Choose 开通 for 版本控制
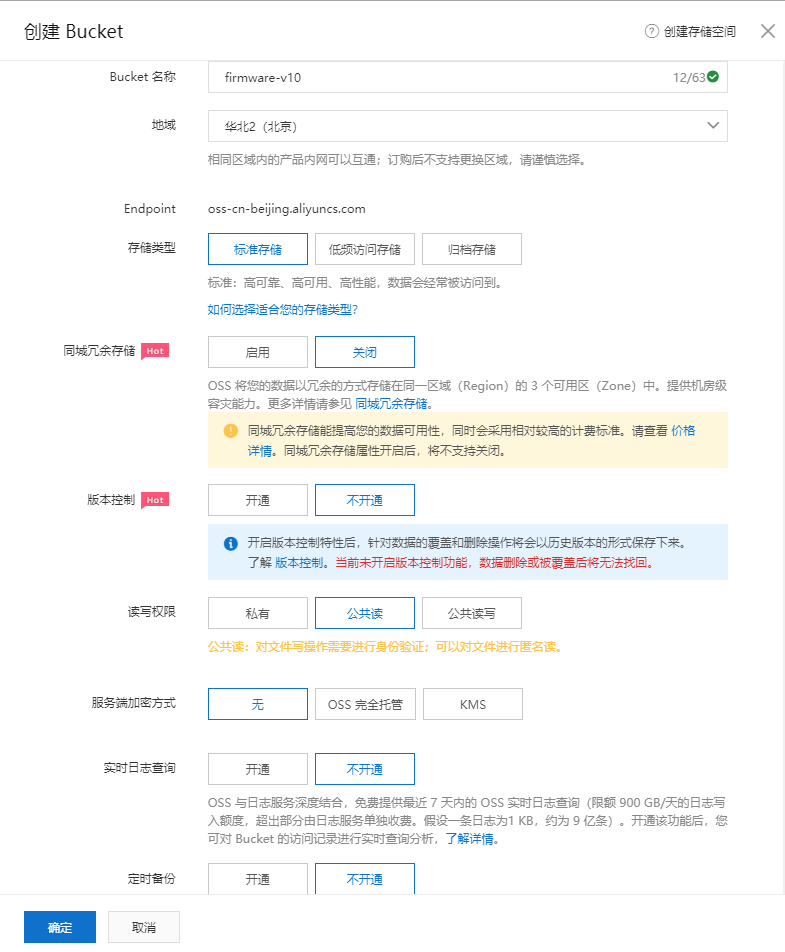The image size is (785, 952). 257,500
